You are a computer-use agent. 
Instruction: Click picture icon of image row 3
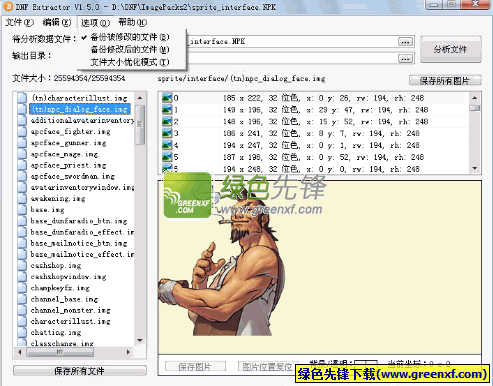(x=167, y=133)
